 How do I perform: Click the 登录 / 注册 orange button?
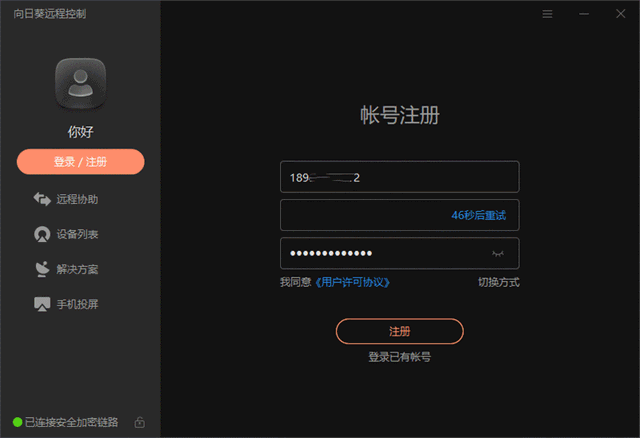tap(80, 162)
